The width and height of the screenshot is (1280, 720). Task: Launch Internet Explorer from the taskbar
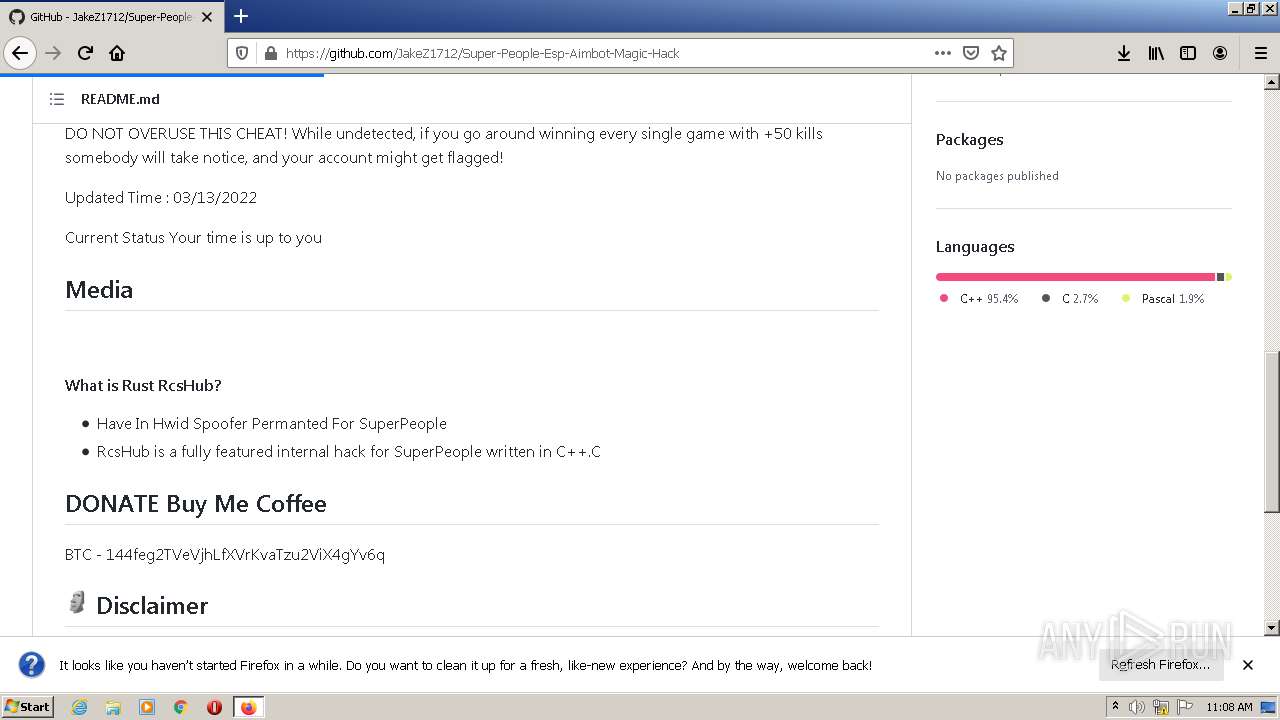(x=80, y=707)
